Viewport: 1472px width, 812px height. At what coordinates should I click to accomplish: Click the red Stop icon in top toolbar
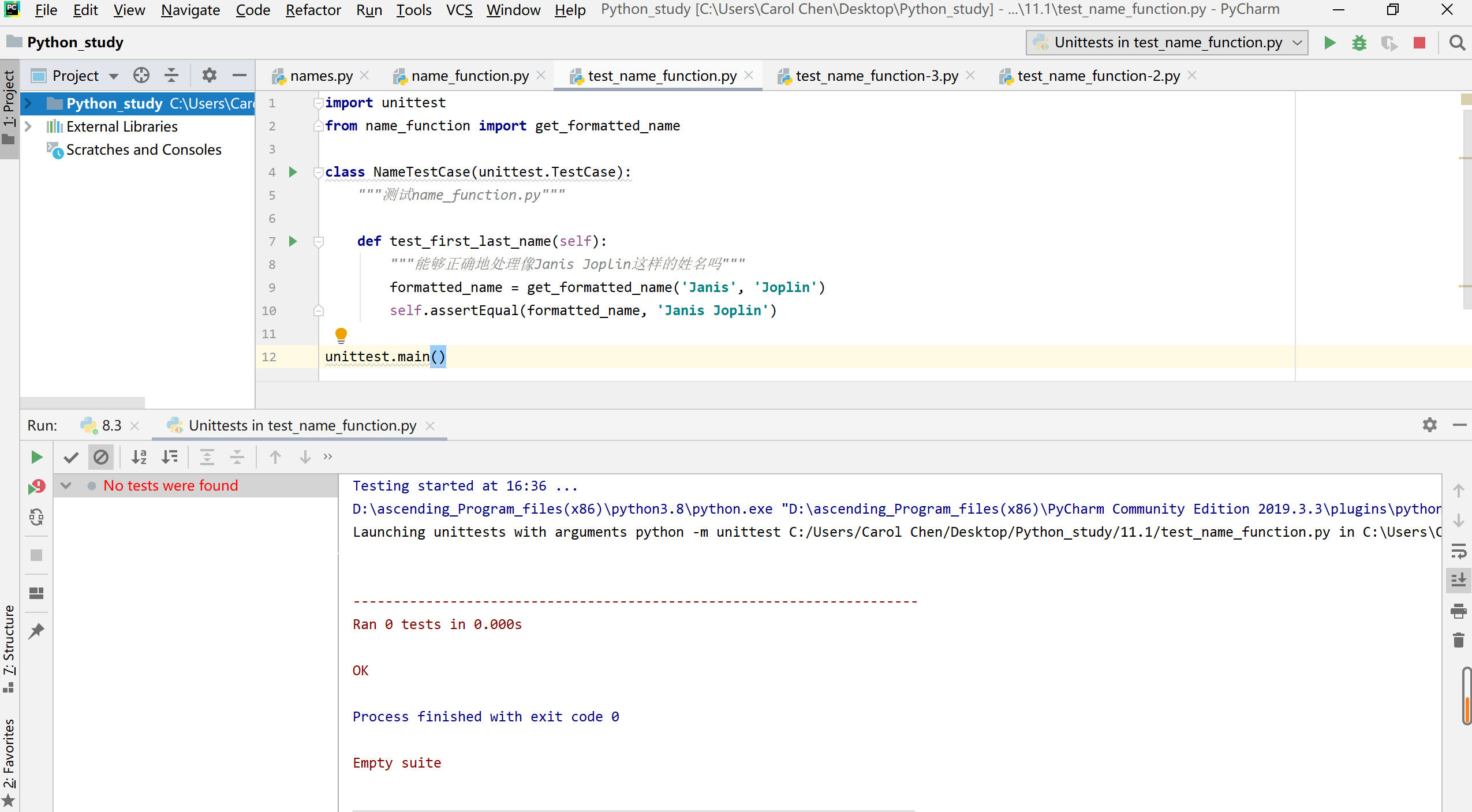point(1419,43)
